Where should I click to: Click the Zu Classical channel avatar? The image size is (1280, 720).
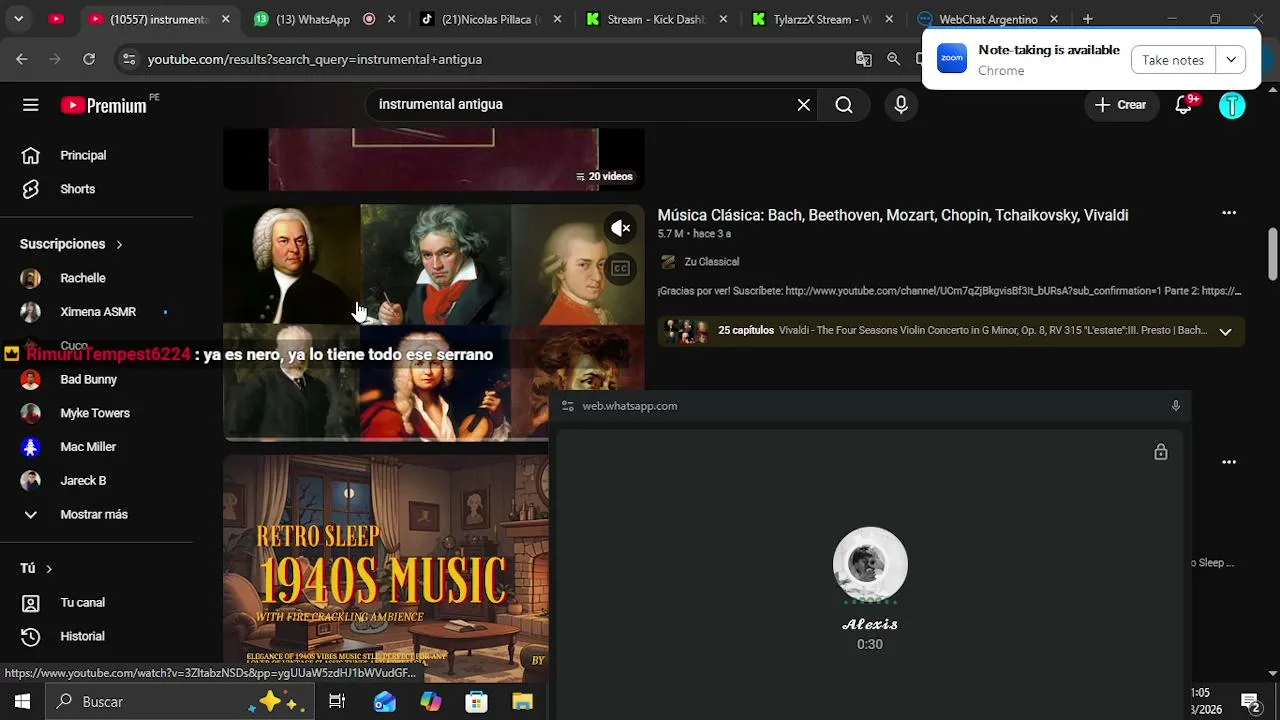668,262
